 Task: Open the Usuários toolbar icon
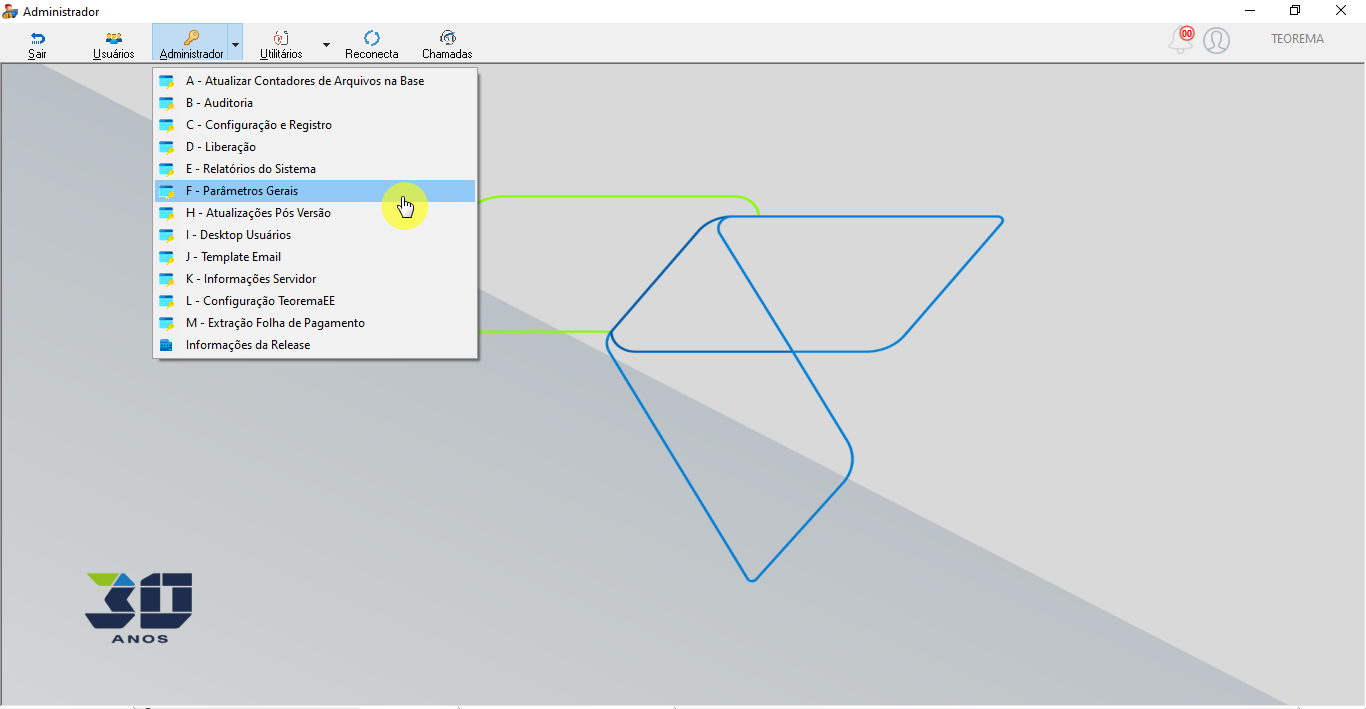tap(114, 38)
